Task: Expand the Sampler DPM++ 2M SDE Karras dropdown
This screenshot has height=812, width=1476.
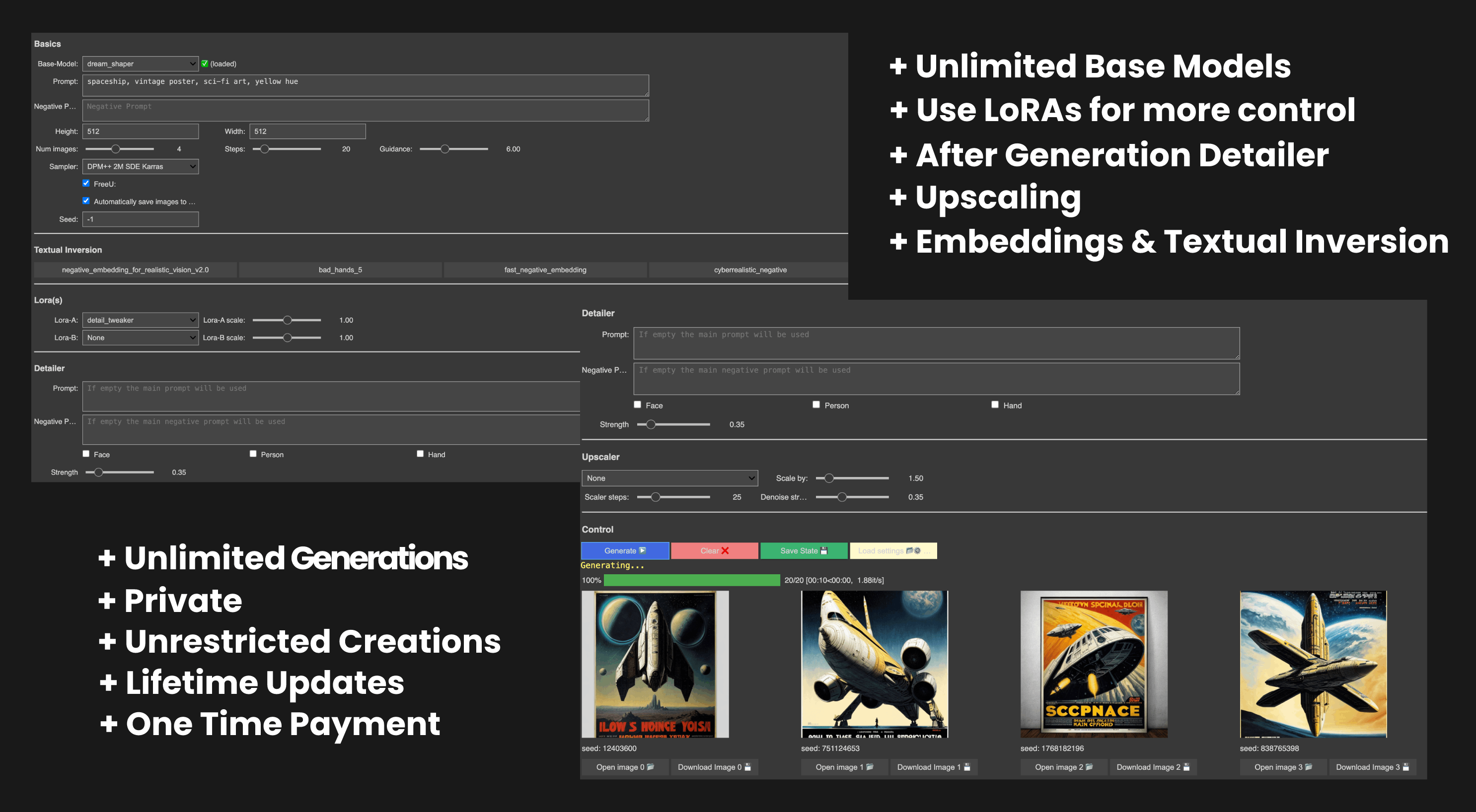Action: (x=141, y=167)
